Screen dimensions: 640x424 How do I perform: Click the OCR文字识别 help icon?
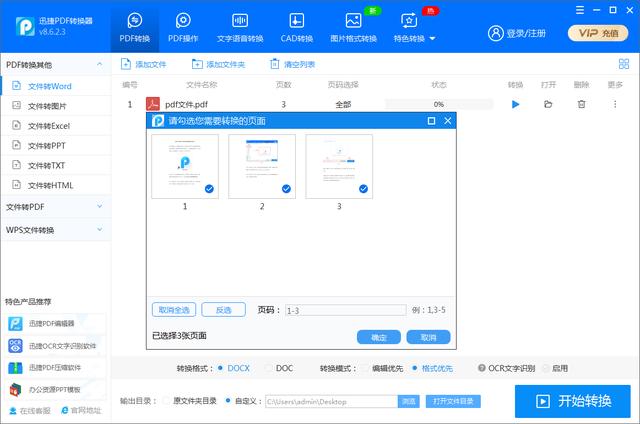pos(482,368)
